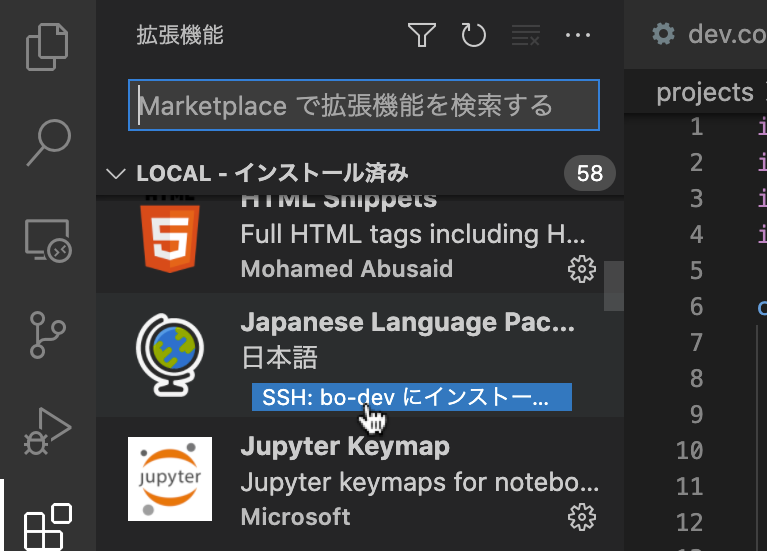Clear the extension search results
Image resolution: width=767 pixels, height=551 pixels.
[x=526, y=35]
